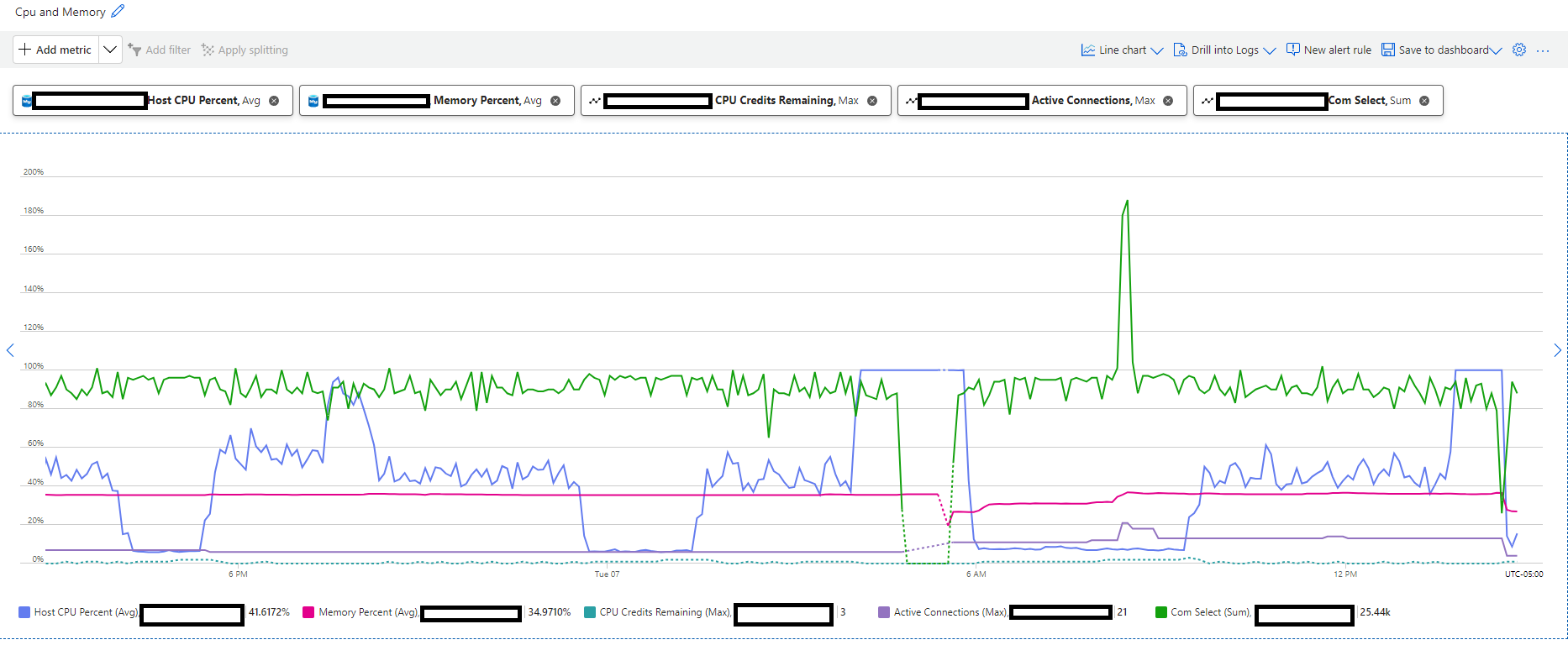Click Com Select (Sum) legend label
The image size is (1568, 645).
pos(1211,612)
